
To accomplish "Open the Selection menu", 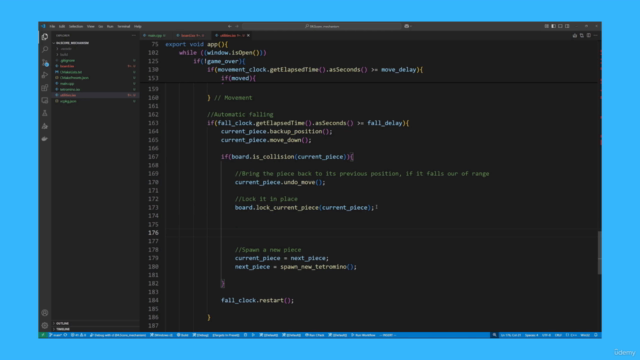I will 76,26.
